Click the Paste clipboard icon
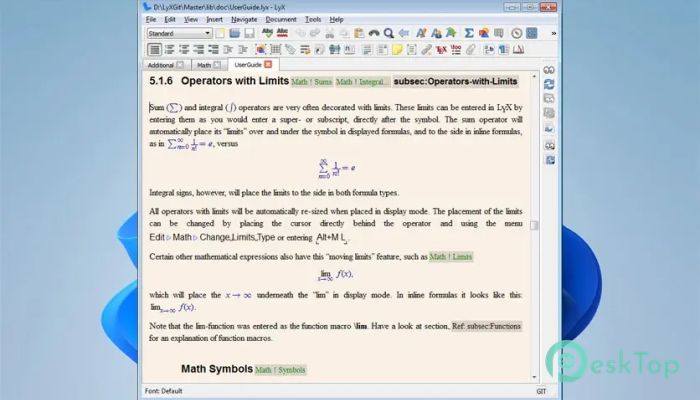Image resolution: width=700 pixels, height=400 pixels. coord(359,33)
